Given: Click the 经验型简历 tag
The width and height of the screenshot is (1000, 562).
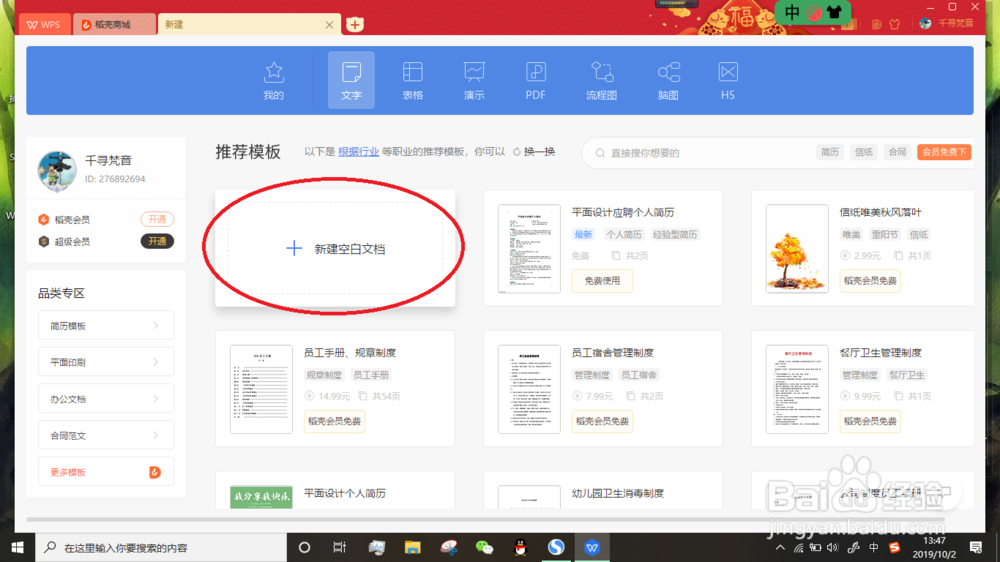Looking at the screenshot, I should click(x=675, y=234).
